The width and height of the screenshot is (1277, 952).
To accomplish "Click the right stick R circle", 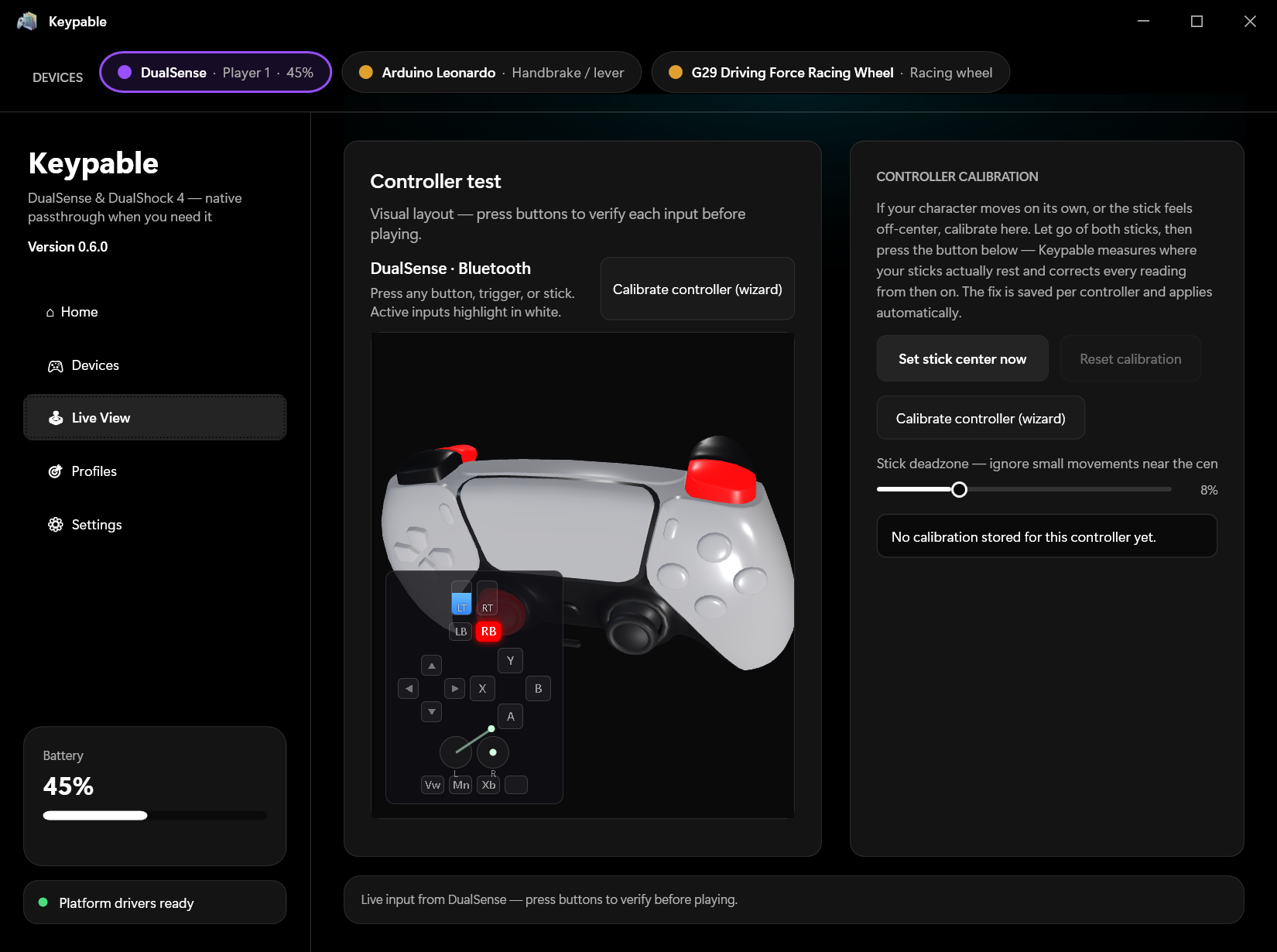I will (493, 752).
